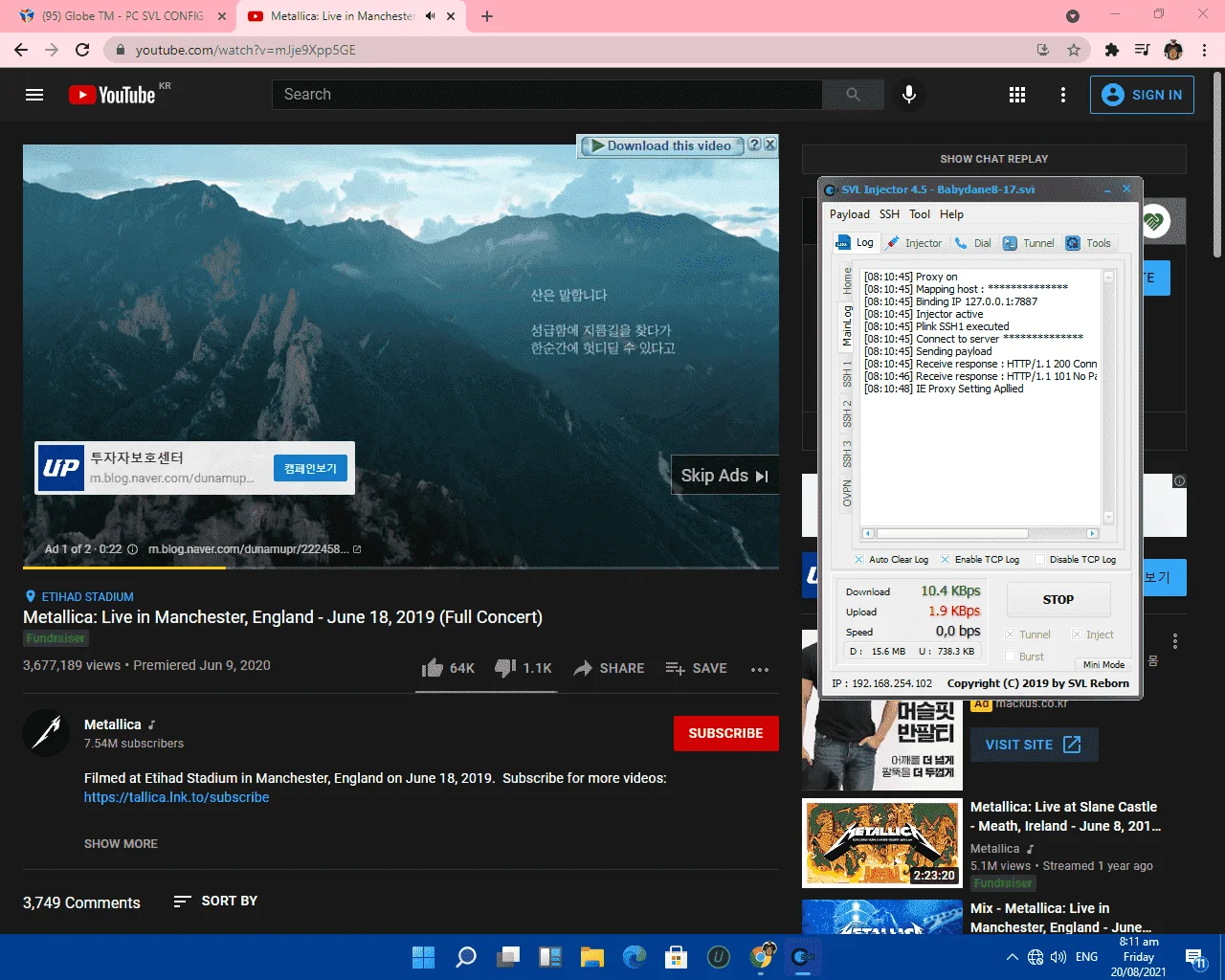Viewport: 1225px width, 980px height.
Task: Select OVPN vertical log tab
Action: (x=847, y=493)
